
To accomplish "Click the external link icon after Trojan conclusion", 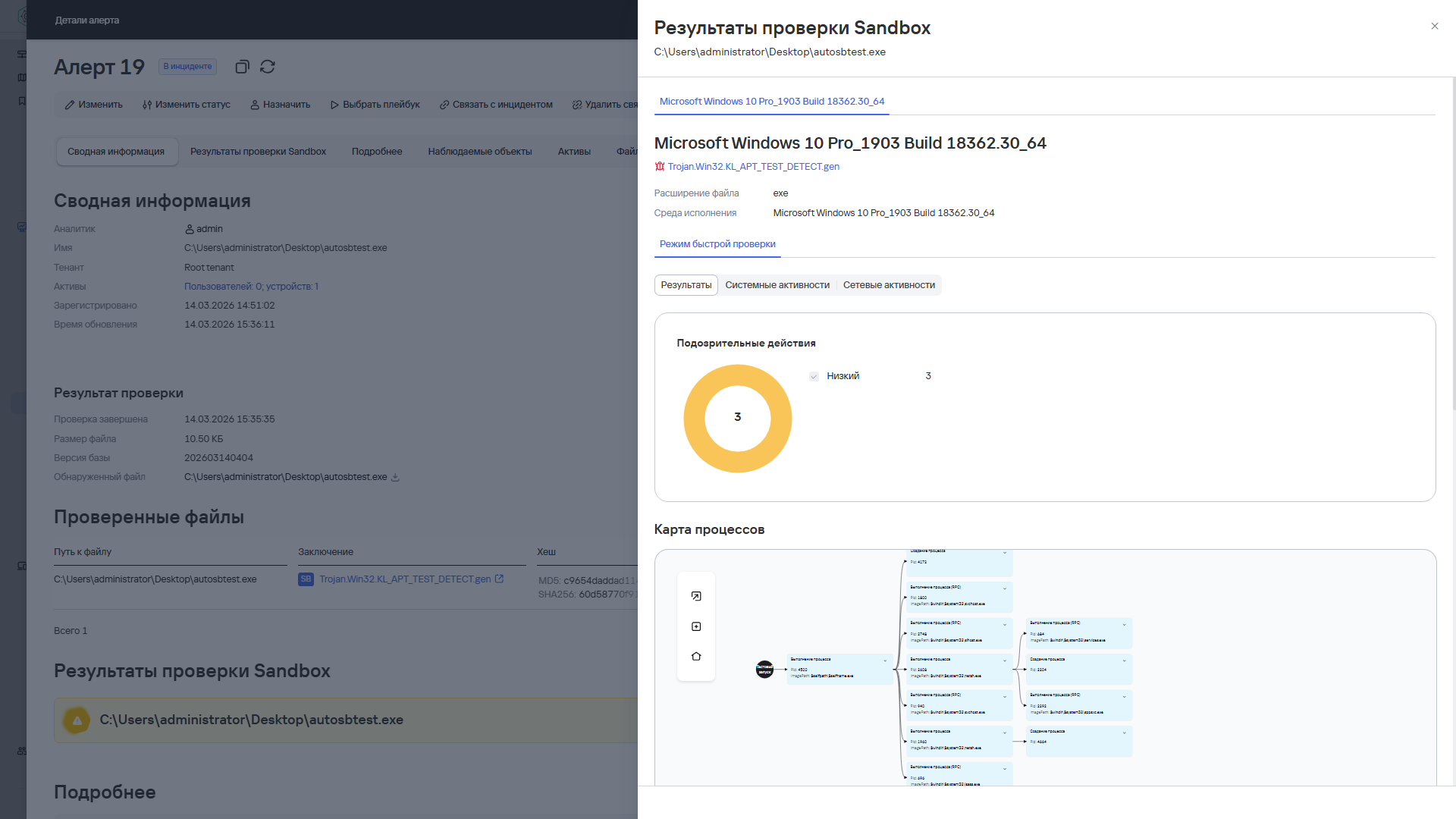I will (x=499, y=579).
